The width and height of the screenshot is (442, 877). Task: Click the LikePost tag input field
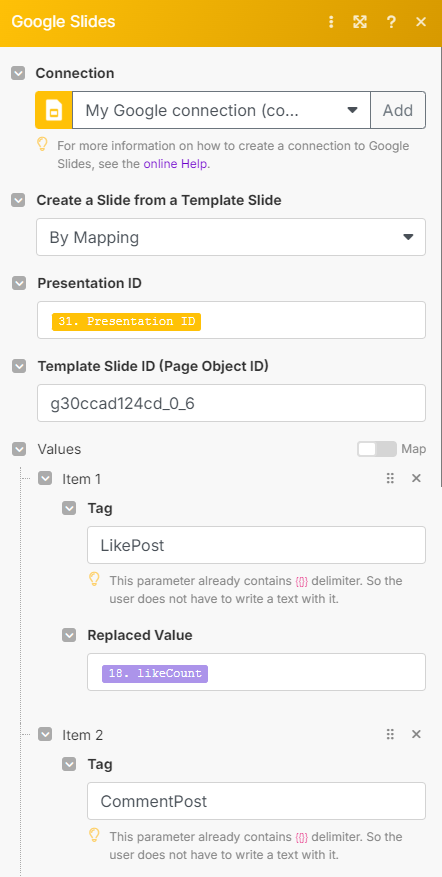coord(256,545)
